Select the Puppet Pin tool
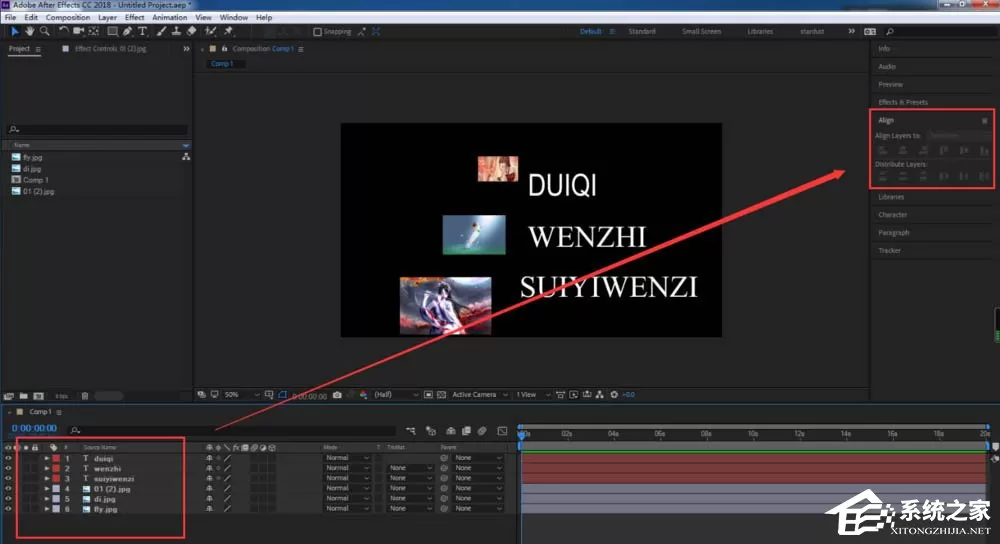Image resolution: width=1000 pixels, height=544 pixels. (228, 31)
